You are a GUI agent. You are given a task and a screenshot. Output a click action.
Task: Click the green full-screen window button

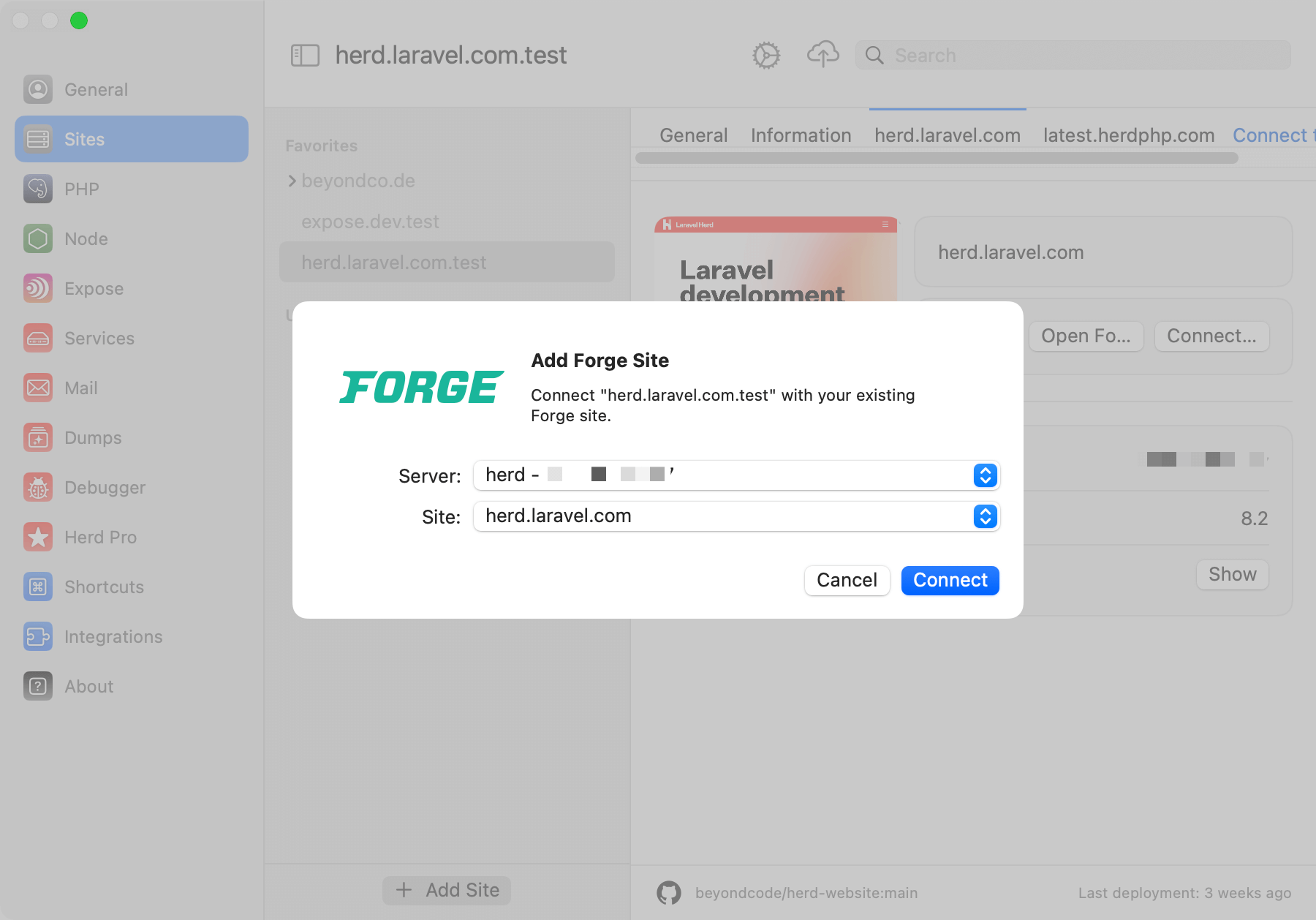pyautogui.click(x=79, y=20)
